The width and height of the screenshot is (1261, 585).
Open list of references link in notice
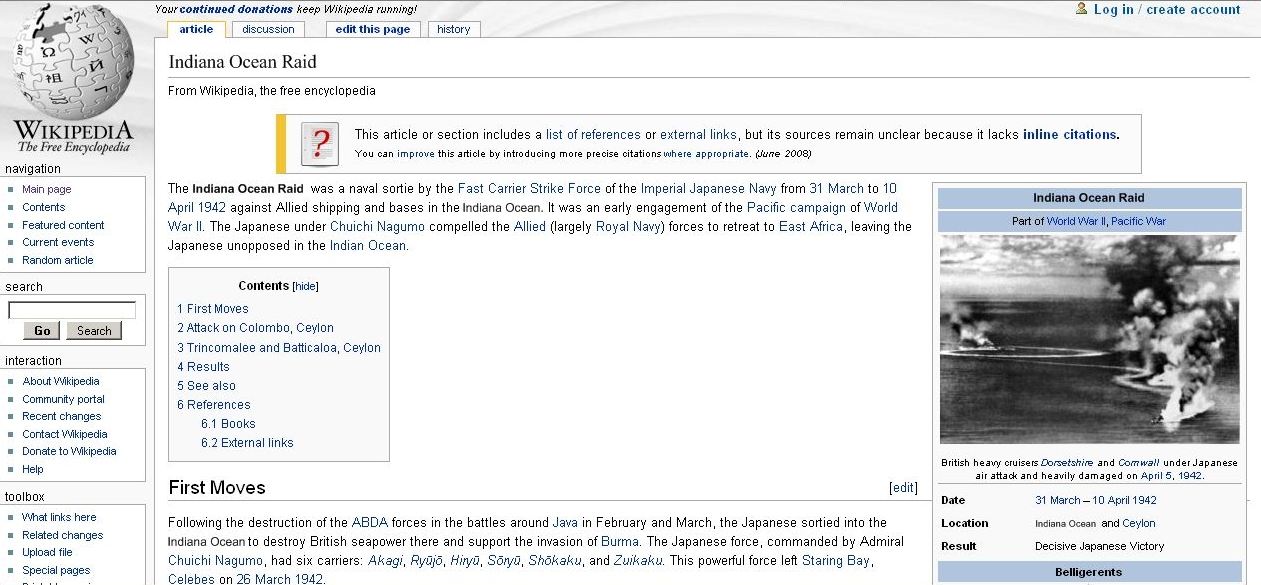593,135
